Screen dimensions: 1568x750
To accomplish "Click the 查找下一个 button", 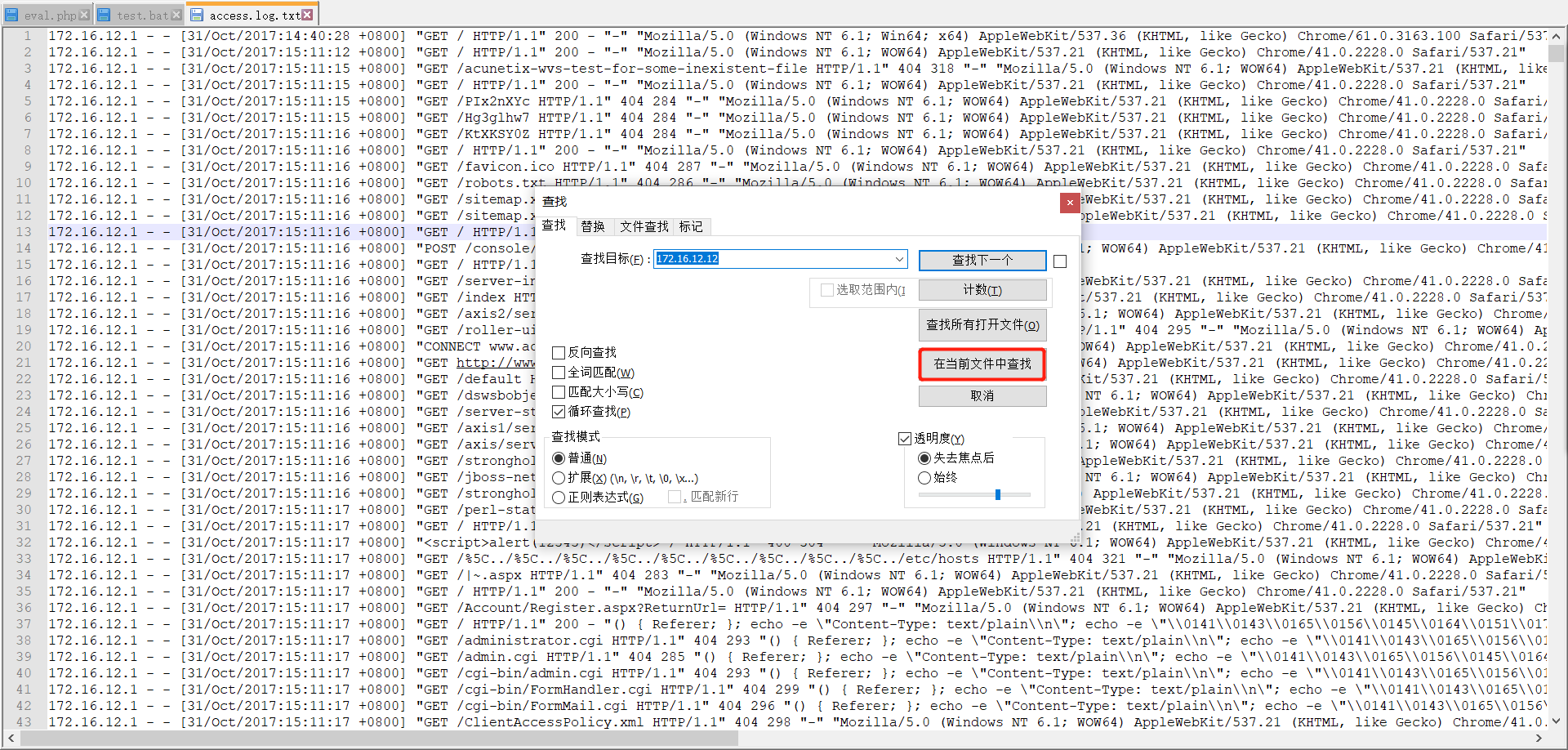I will pyautogui.click(x=982, y=260).
